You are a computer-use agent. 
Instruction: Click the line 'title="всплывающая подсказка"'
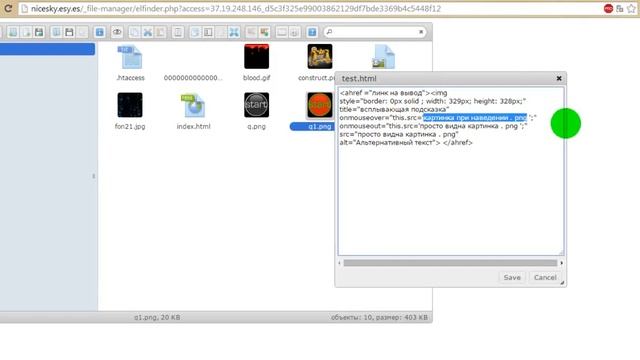tap(394, 109)
